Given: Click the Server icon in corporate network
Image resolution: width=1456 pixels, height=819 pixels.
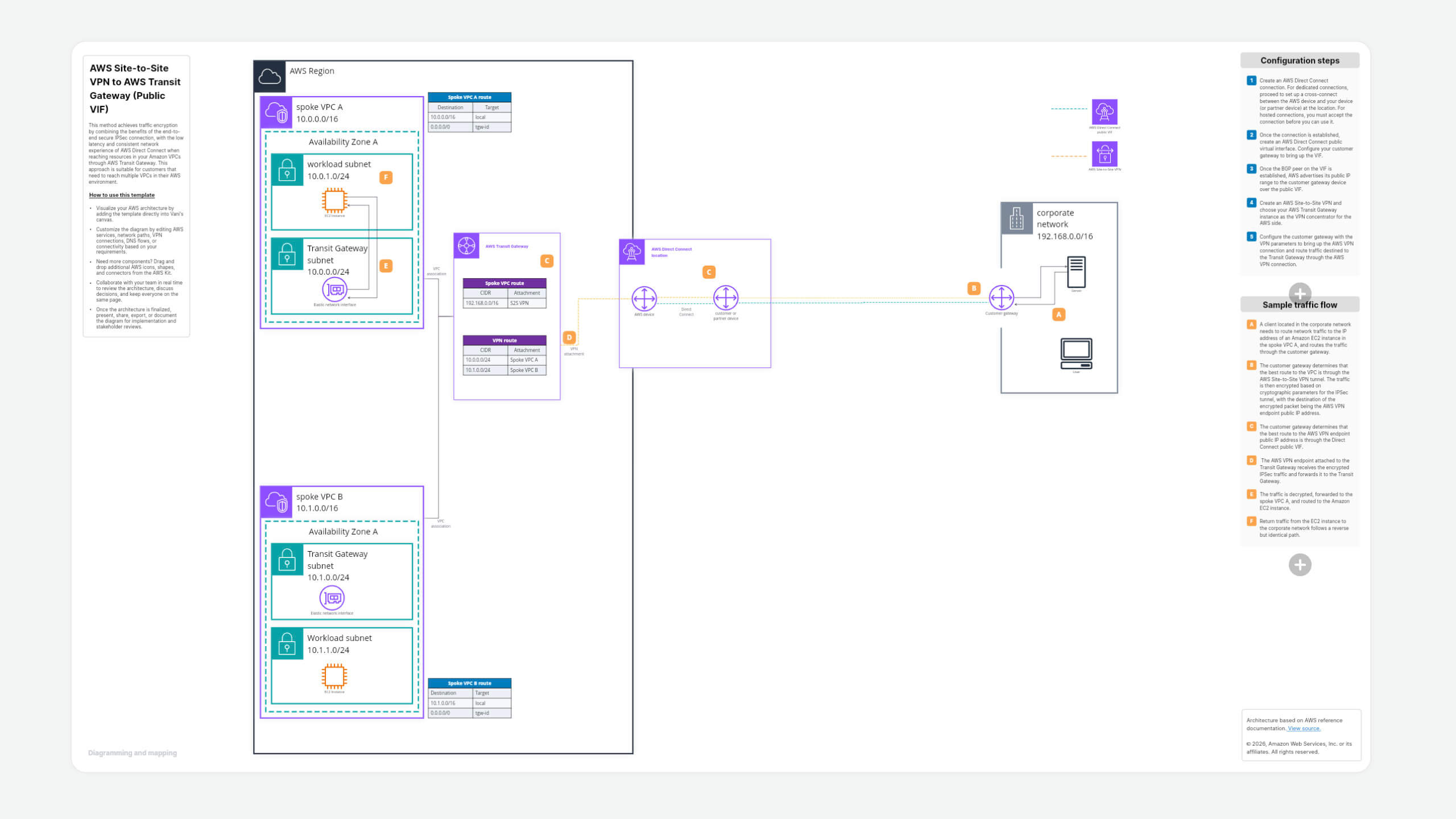Looking at the screenshot, I should (x=1077, y=272).
